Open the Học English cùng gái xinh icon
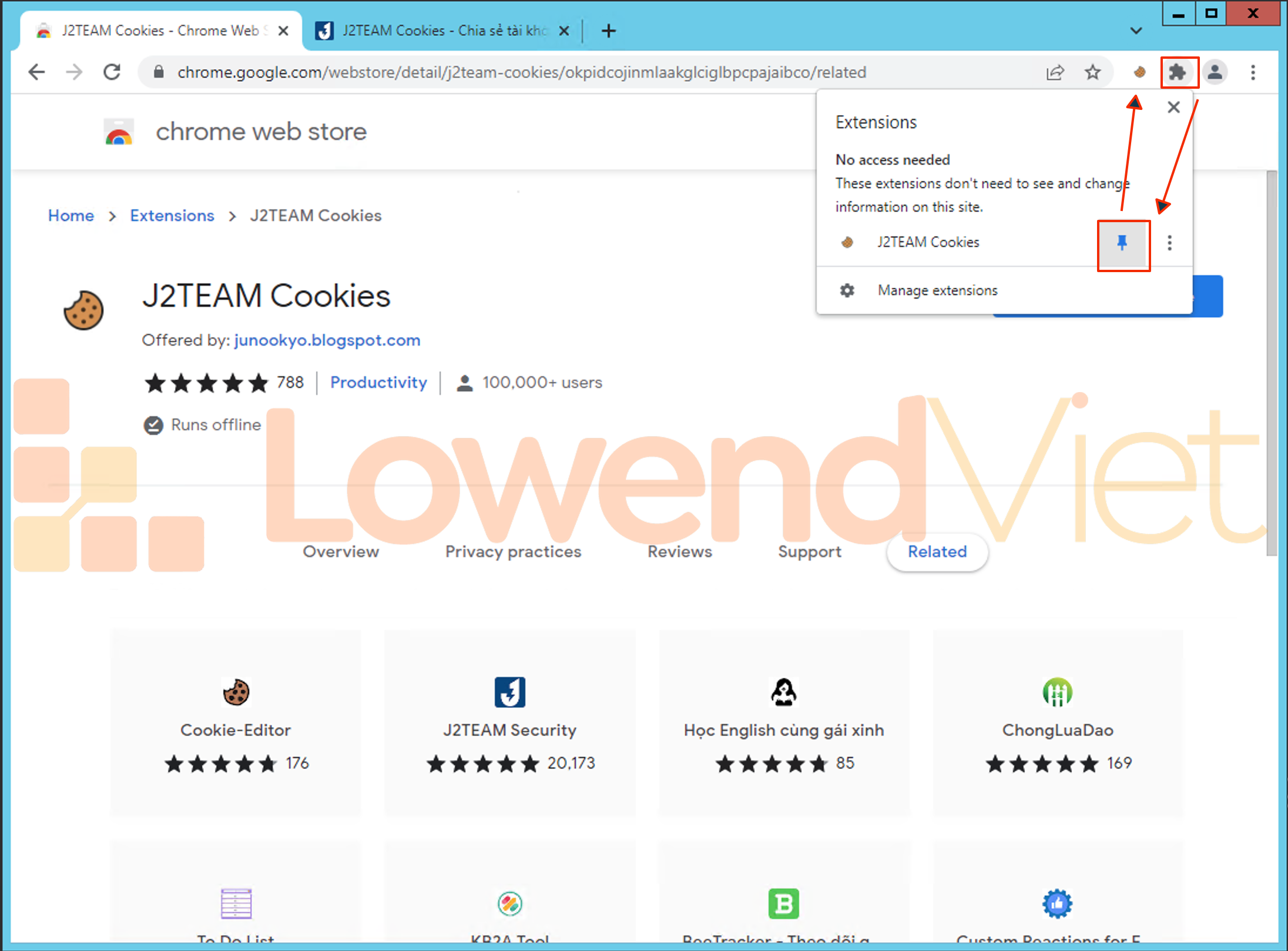Screen dimensions: 1288x951 [x=784, y=692]
